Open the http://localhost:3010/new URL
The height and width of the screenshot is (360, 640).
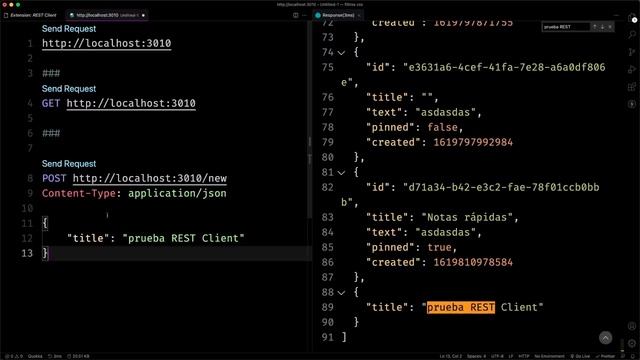pos(150,178)
